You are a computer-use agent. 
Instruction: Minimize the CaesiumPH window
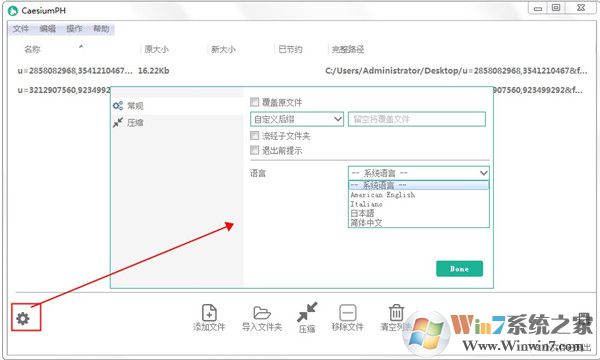[x=538, y=8]
